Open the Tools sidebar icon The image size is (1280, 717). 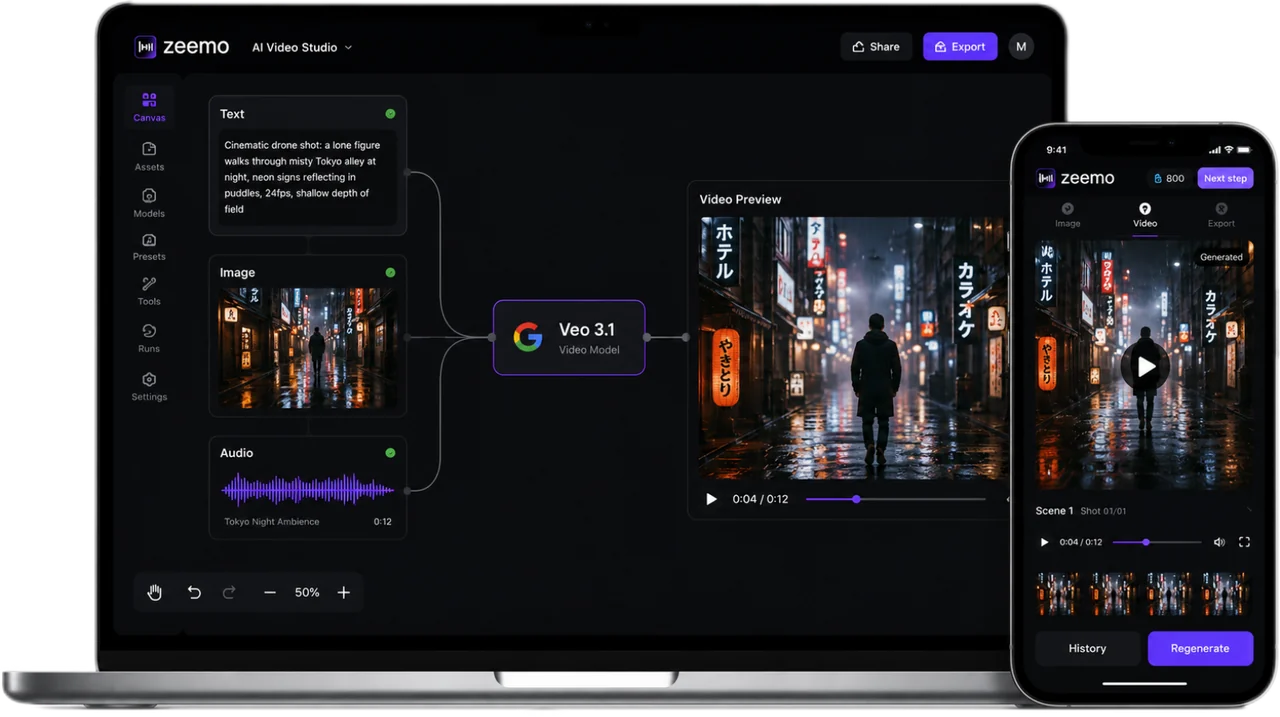[x=149, y=284]
